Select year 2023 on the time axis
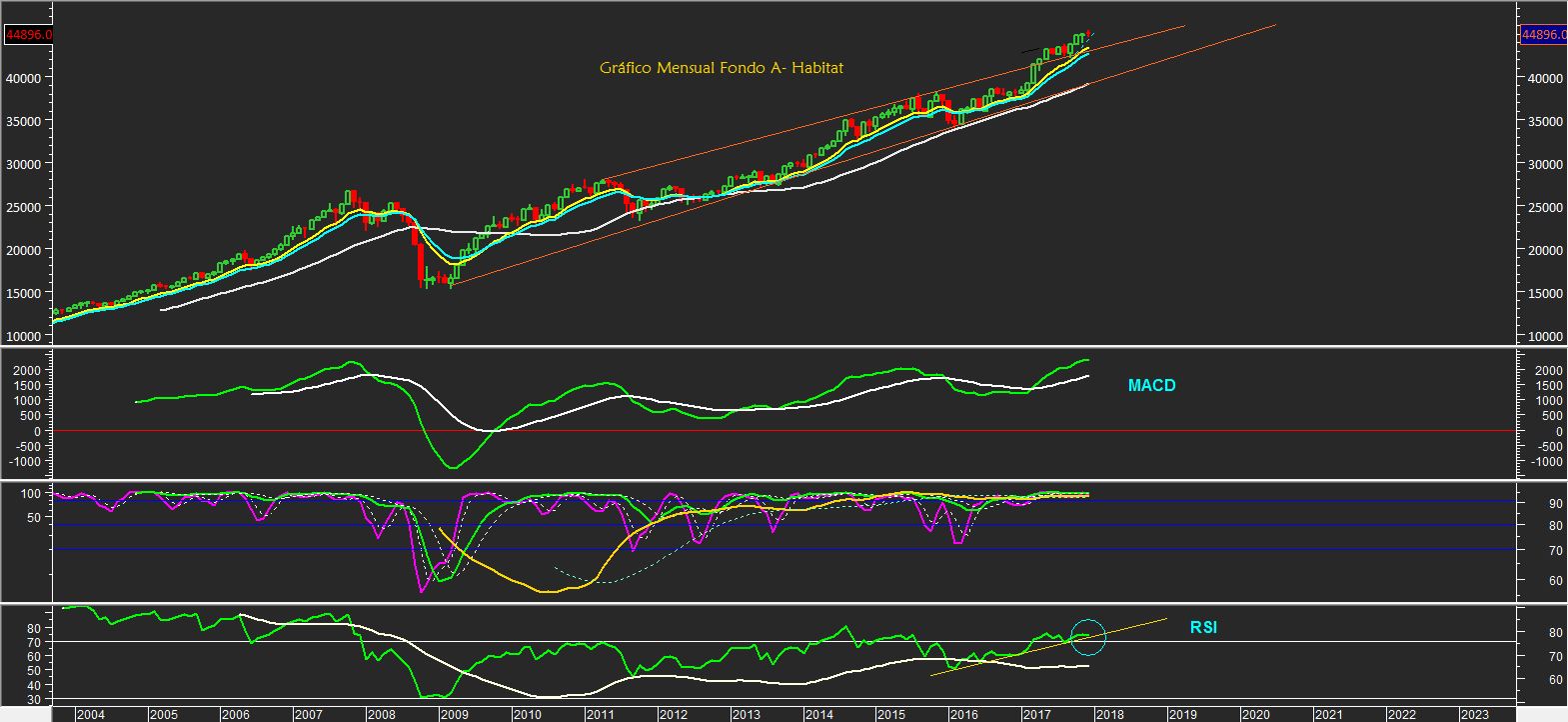The height and width of the screenshot is (722, 1568). 1474,714
